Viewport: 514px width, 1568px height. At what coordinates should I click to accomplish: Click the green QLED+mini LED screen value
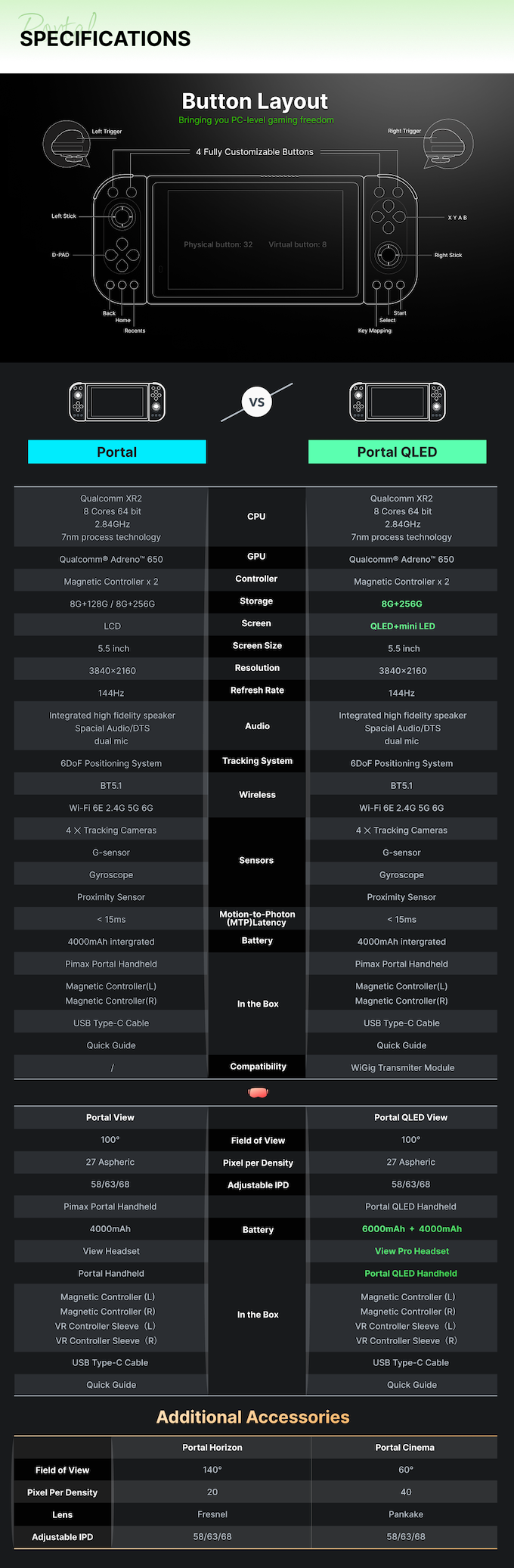coord(403,626)
